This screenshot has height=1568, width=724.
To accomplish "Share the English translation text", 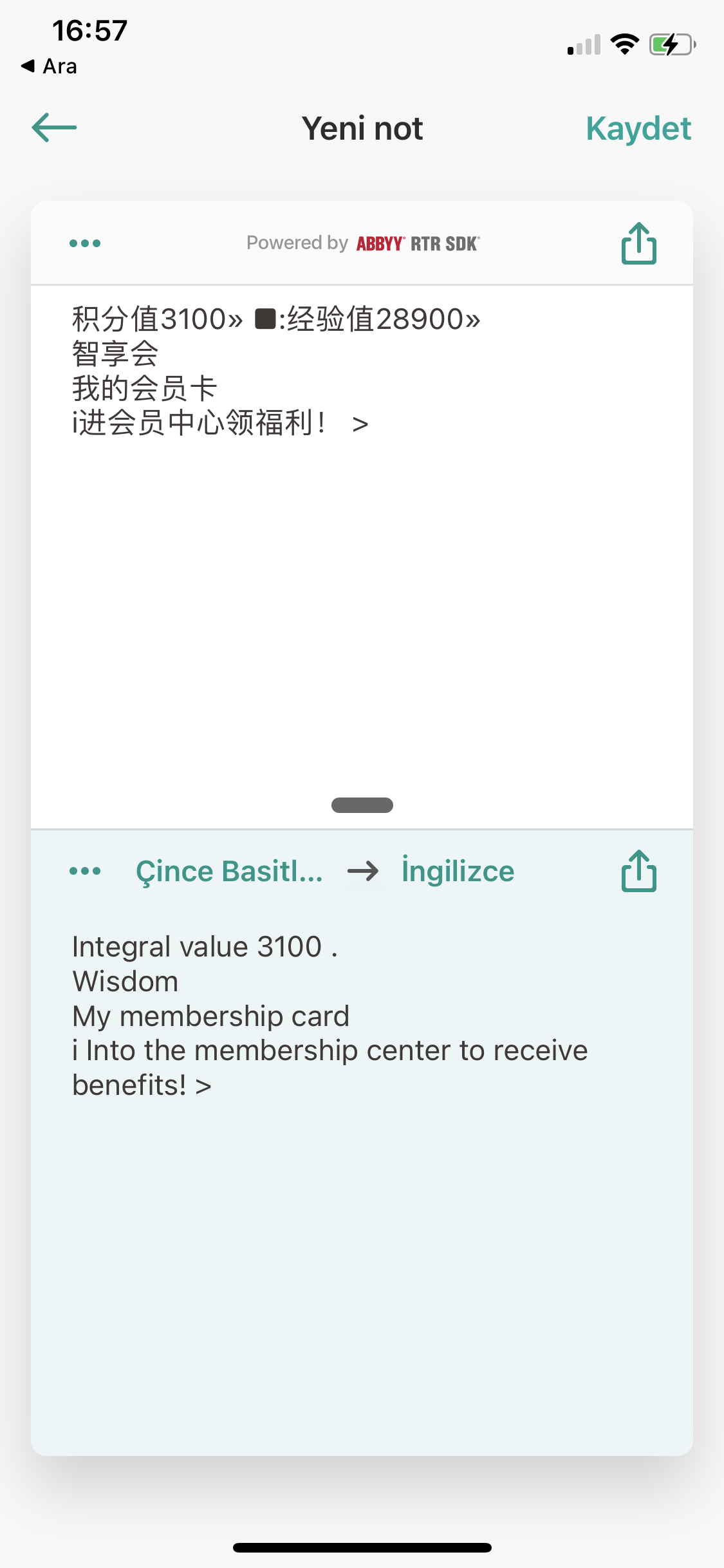I will point(639,871).
